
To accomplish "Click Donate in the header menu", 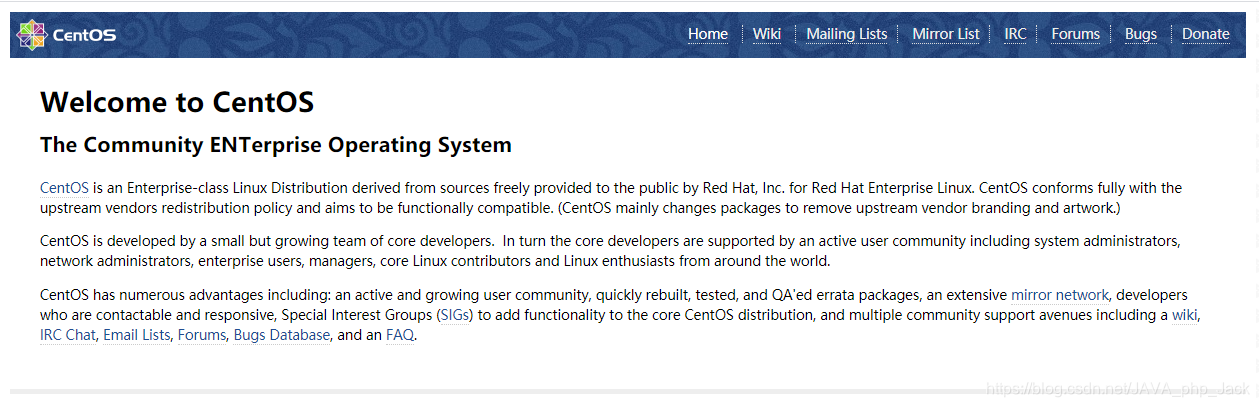I will [x=1206, y=34].
